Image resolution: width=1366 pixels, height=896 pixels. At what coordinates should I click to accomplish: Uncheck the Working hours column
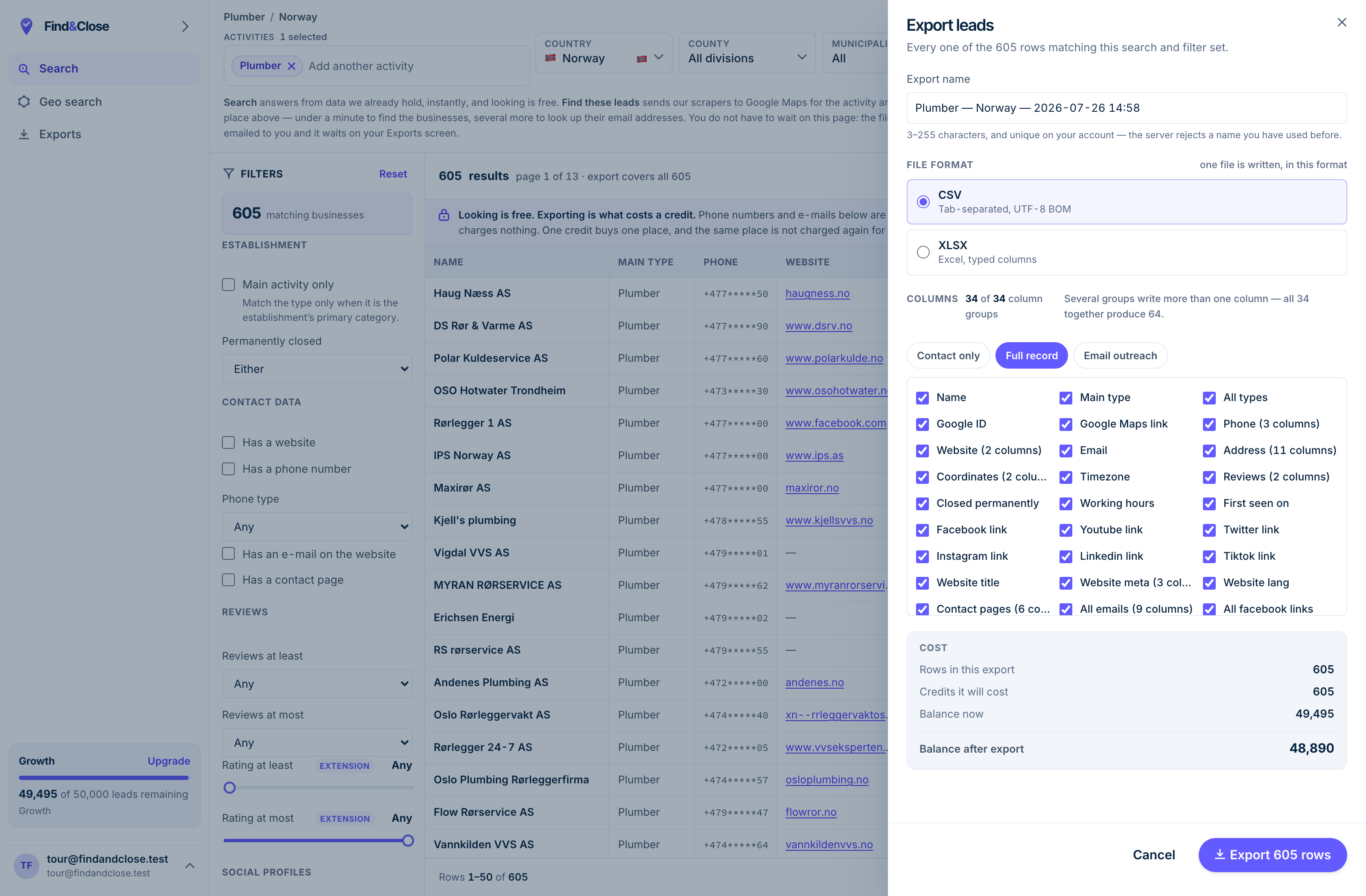[1066, 503]
